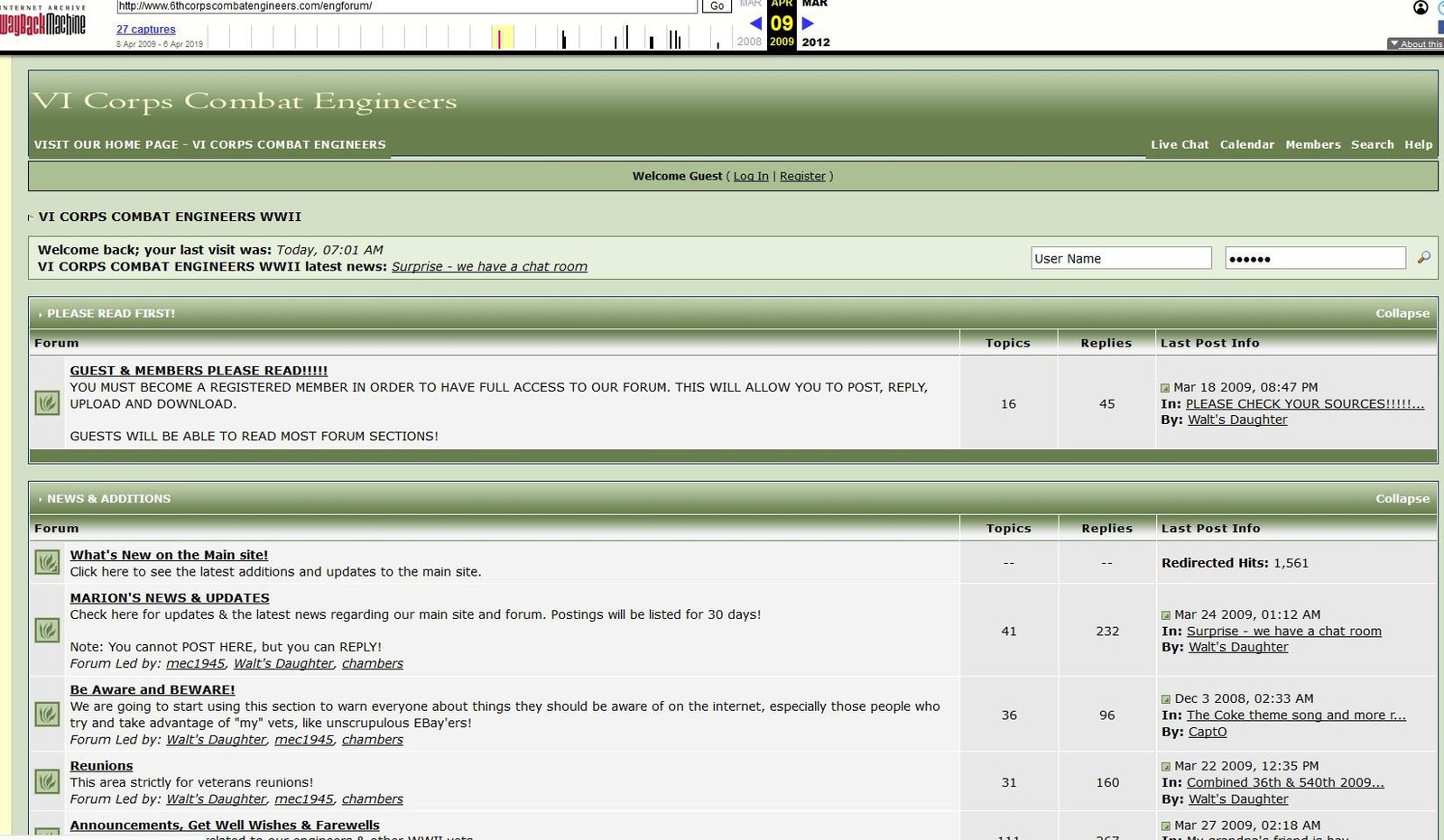Collapse the PLEASE READ FIRST category
The image size is (1444, 840).
(1402, 314)
